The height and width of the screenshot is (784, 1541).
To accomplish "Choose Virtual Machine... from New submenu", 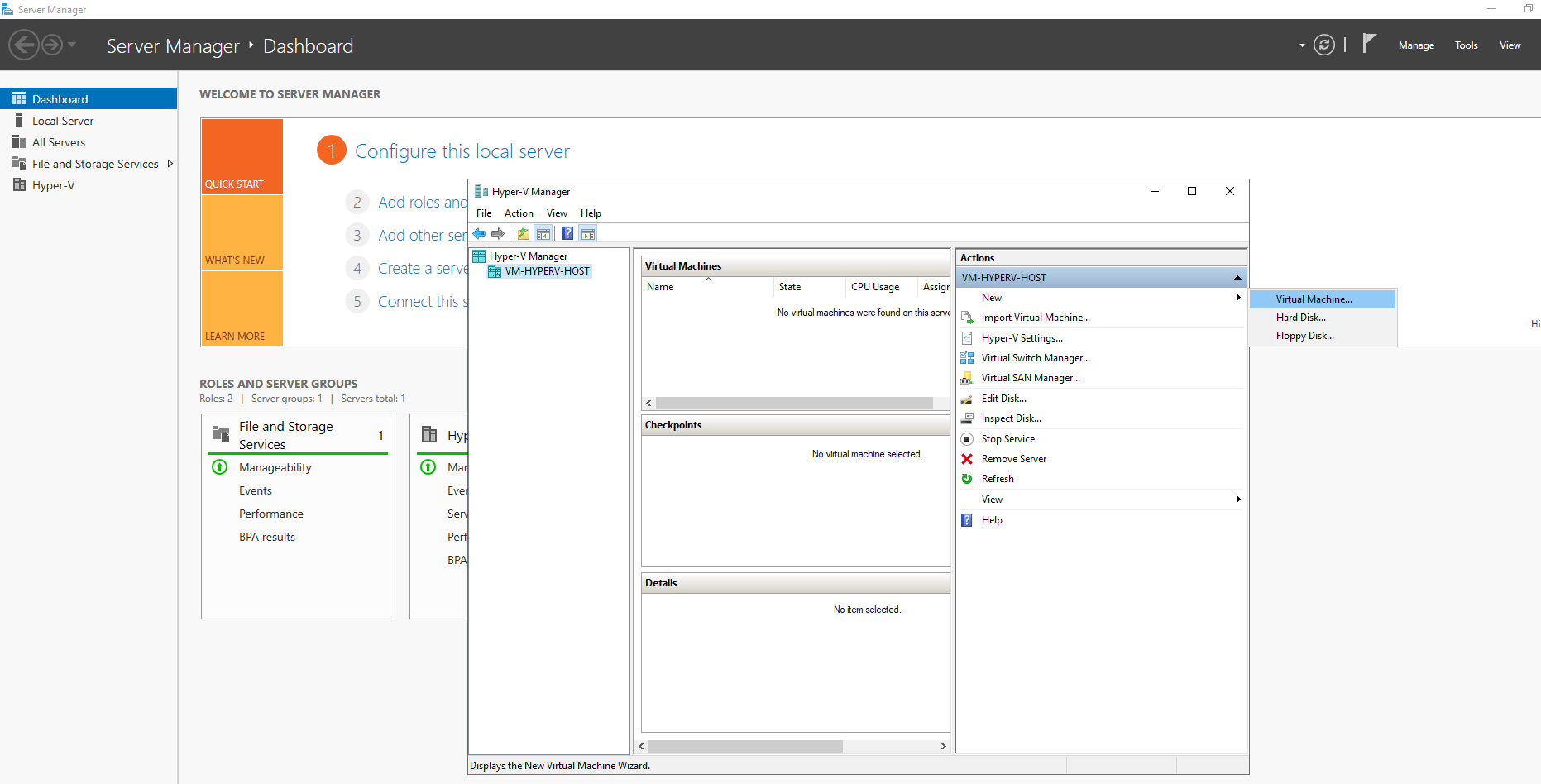I will pyautogui.click(x=1322, y=299).
